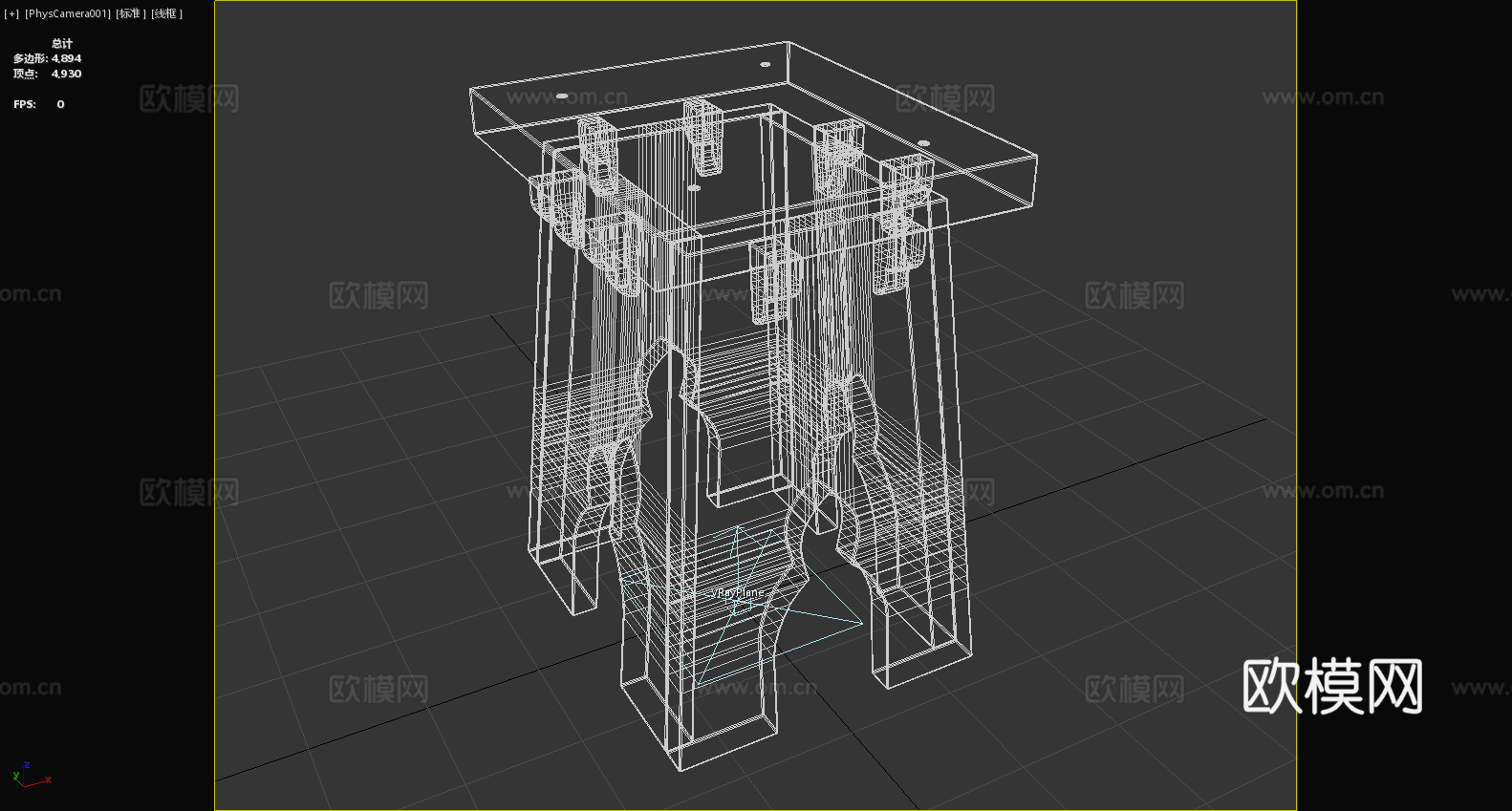Open the 线框 display mode menu
1512x811 pixels.
[166, 13]
